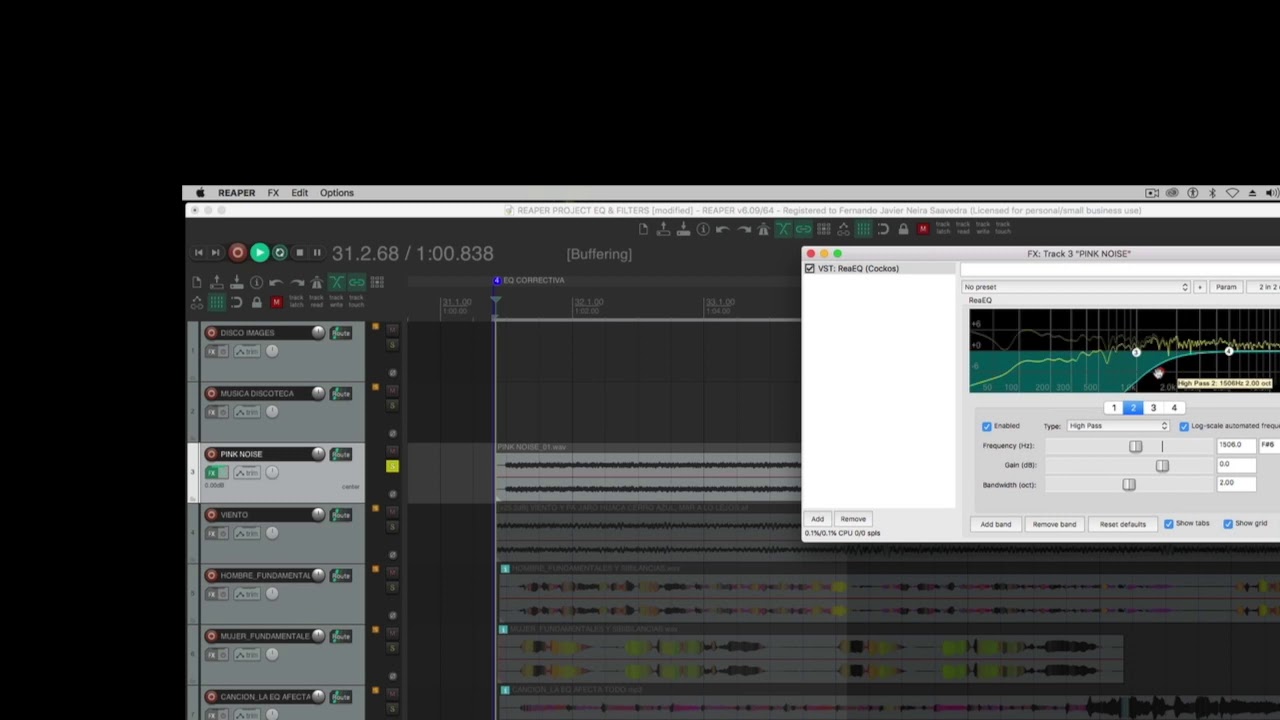Create a new project from left toolbar

[197, 283]
